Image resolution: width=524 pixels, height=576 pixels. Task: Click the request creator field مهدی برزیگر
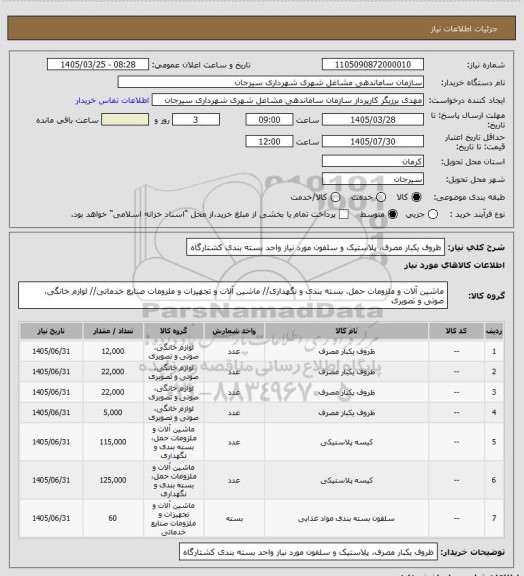coord(288,100)
